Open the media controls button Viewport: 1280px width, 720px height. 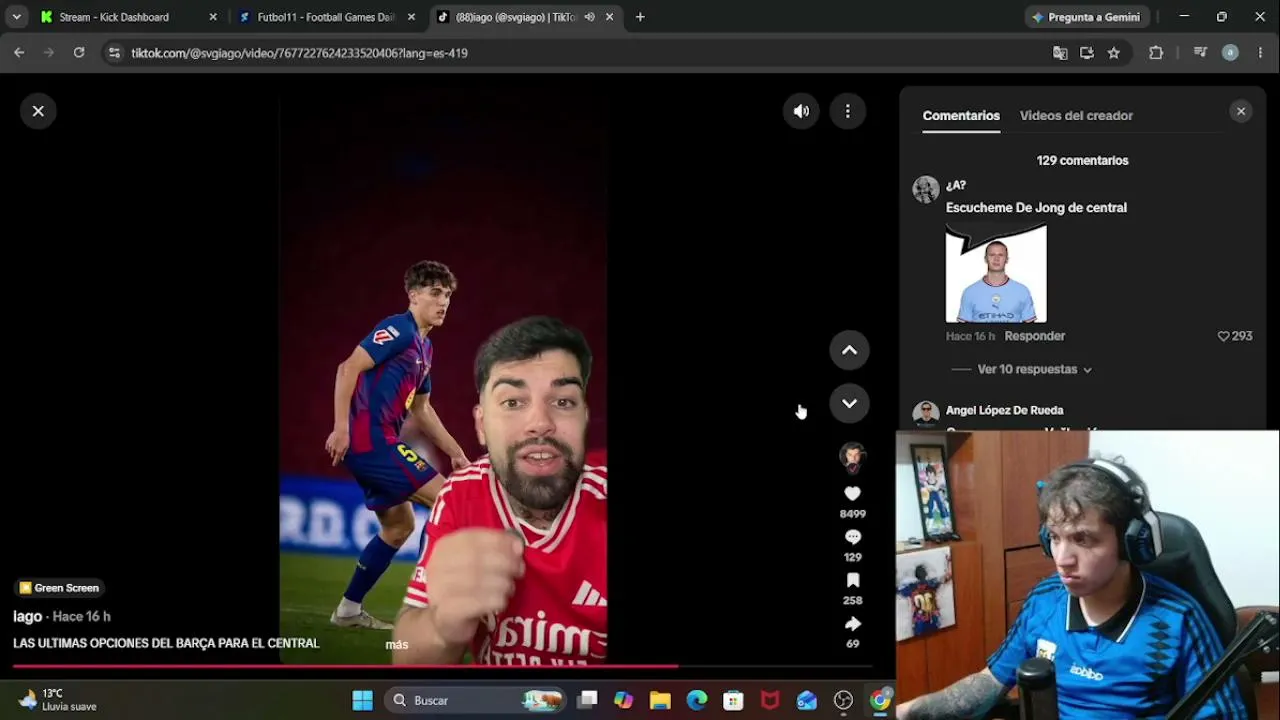(1201, 53)
